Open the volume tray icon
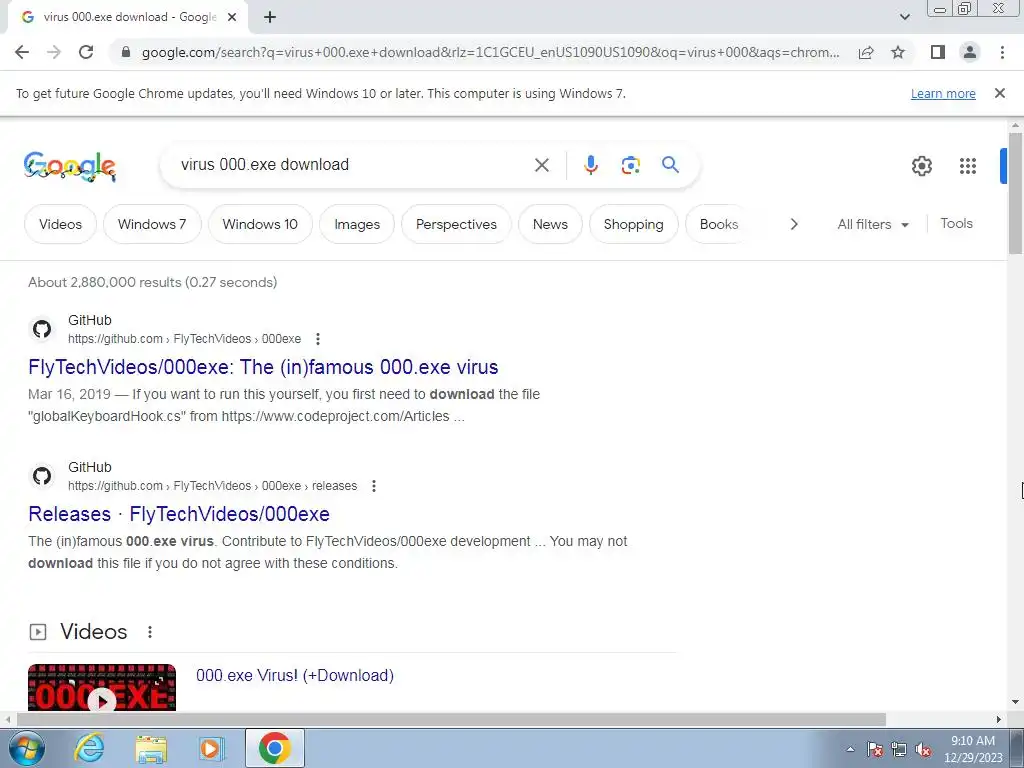This screenshot has height=768, width=1024. point(923,750)
